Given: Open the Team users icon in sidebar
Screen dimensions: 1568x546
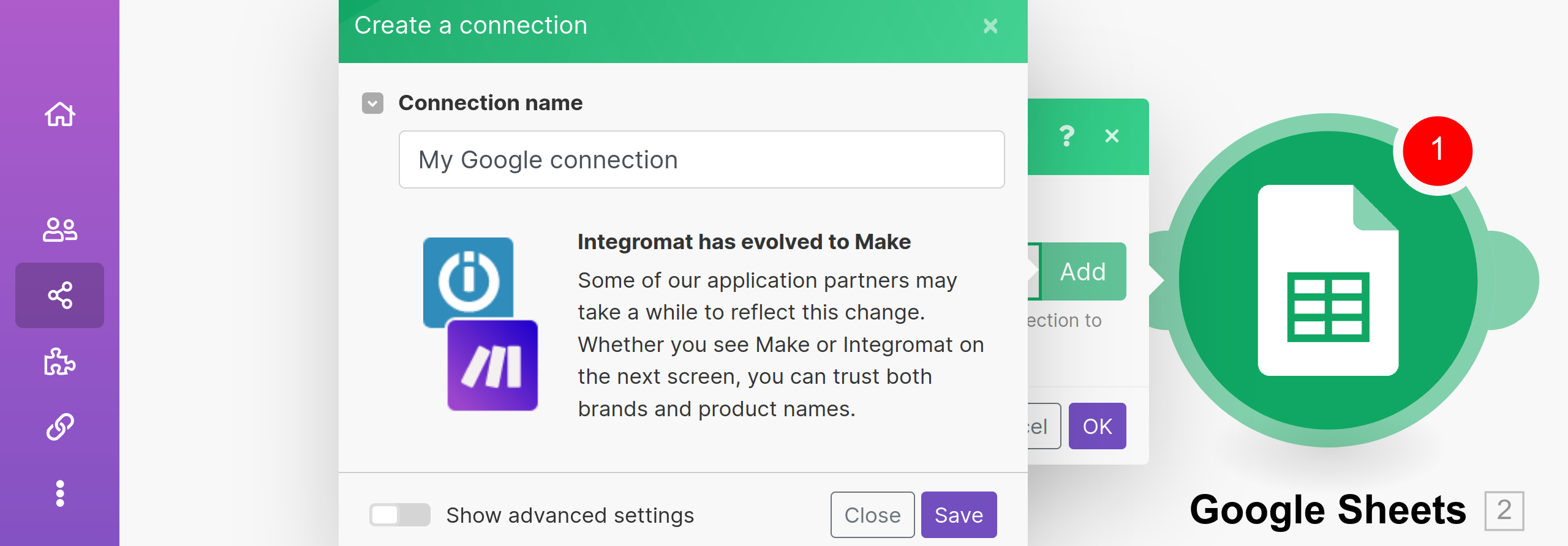Looking at the screenshot, I should (60, 230).
